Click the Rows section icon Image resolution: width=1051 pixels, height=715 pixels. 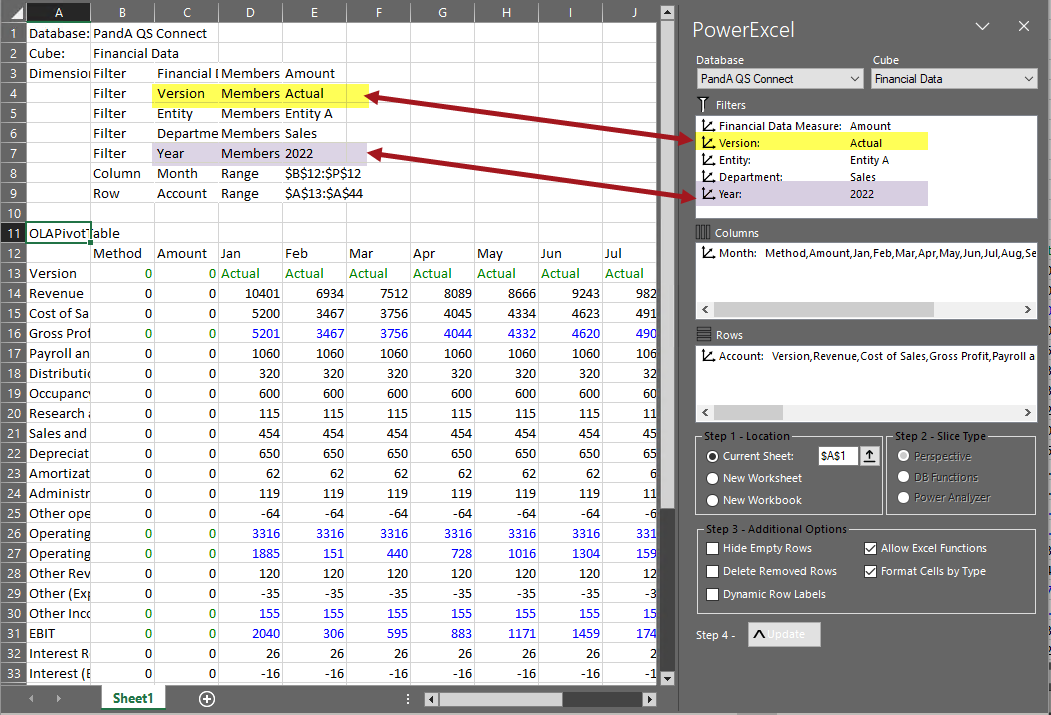coord(703,335)
